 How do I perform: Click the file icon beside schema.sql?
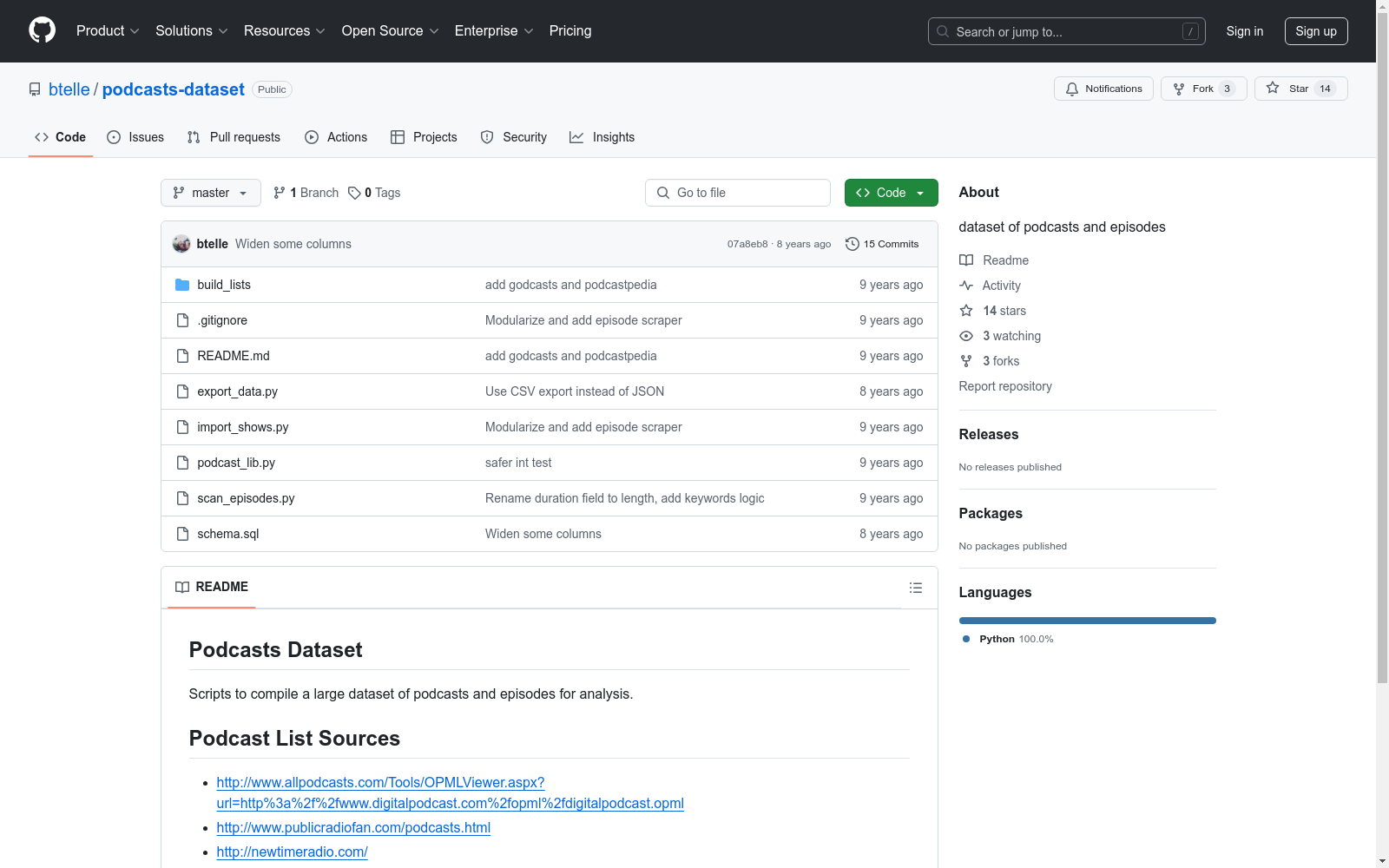tap(182, 534)
